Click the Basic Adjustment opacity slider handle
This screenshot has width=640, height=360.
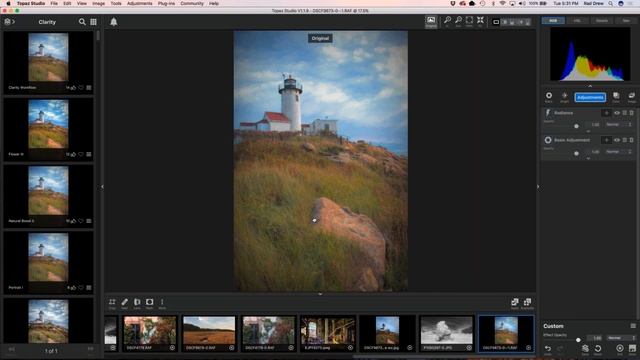(576, 153)
